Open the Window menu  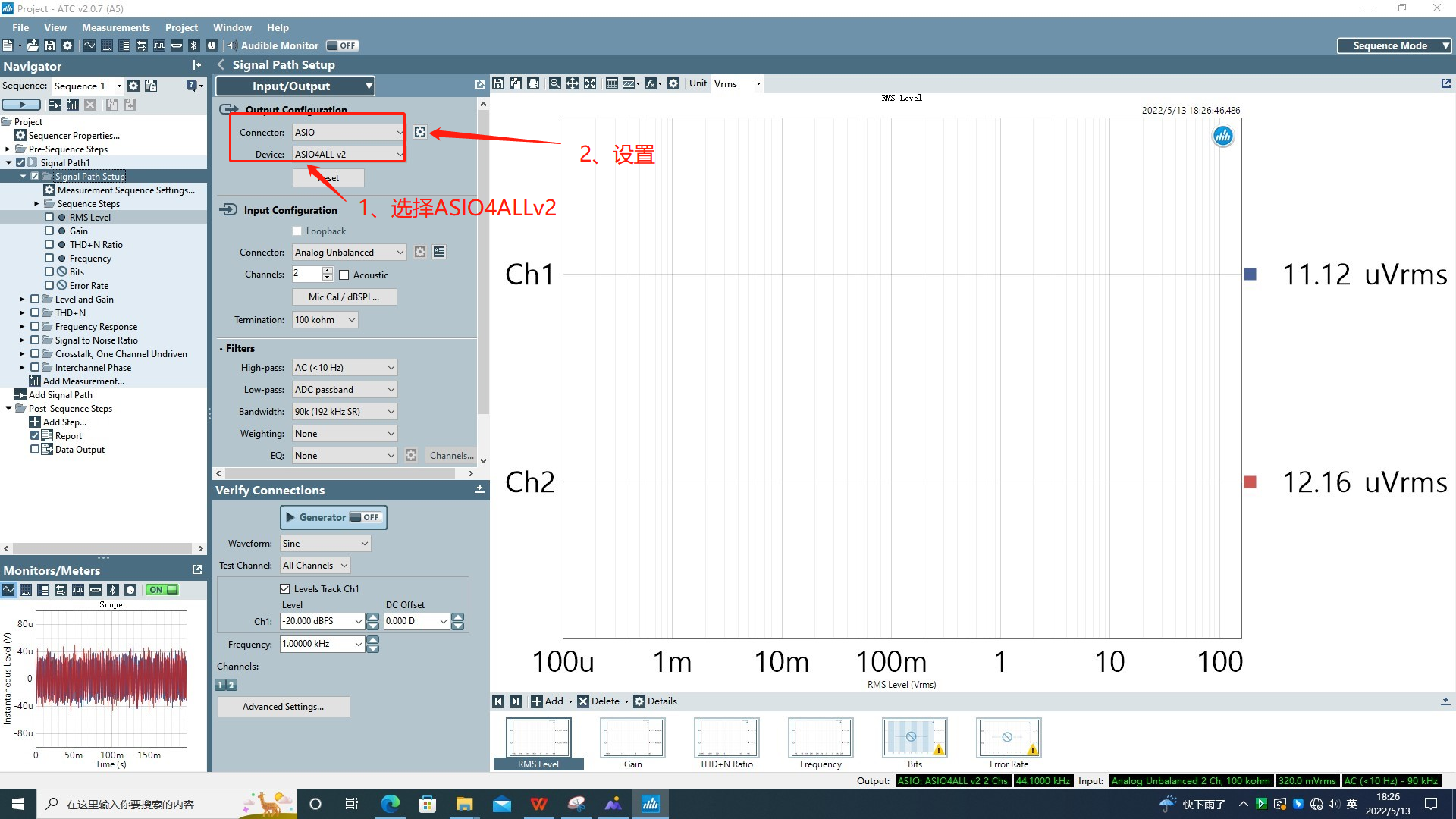pyautogui.click(x=232, y=27)
